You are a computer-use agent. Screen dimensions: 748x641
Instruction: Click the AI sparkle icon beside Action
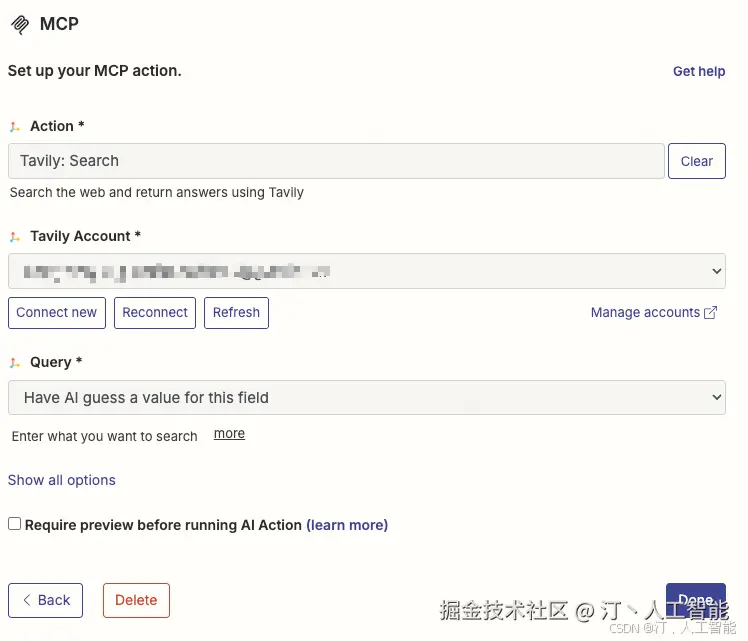tap(15, 127)
